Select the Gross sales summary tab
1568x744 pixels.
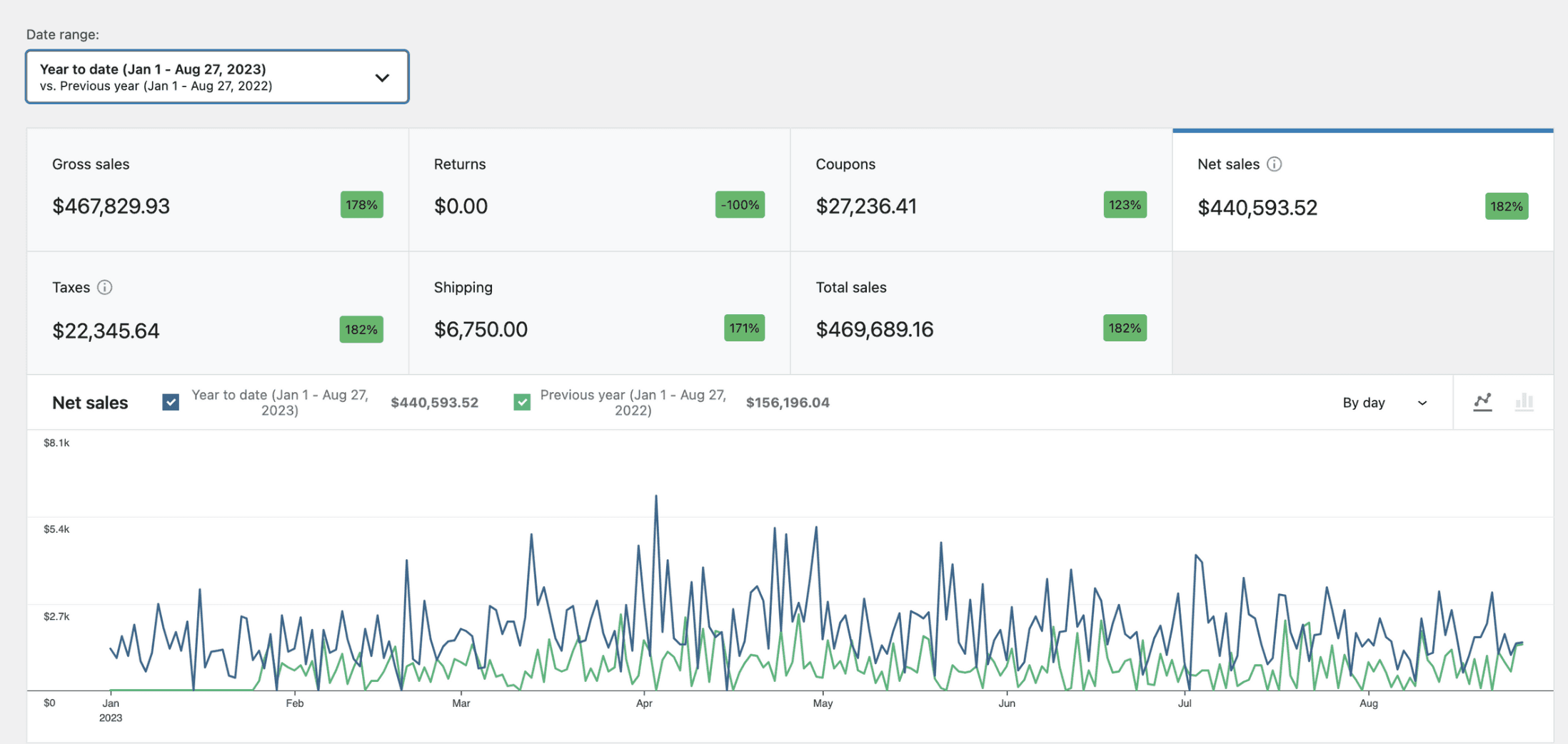[x=218, y=190]
